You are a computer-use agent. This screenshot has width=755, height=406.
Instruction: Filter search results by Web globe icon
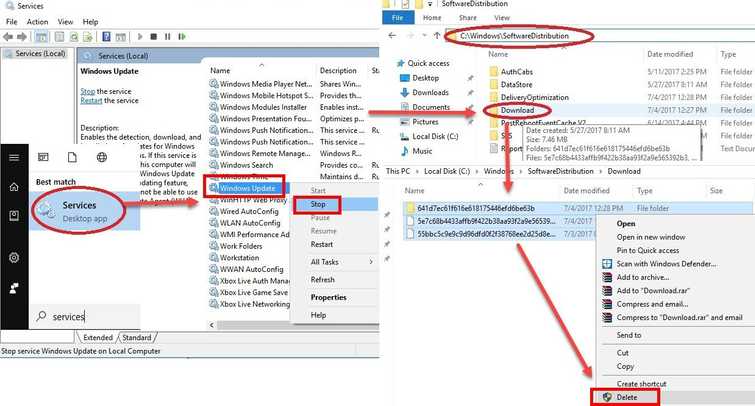pyautogui.click(x=102, y=157)
